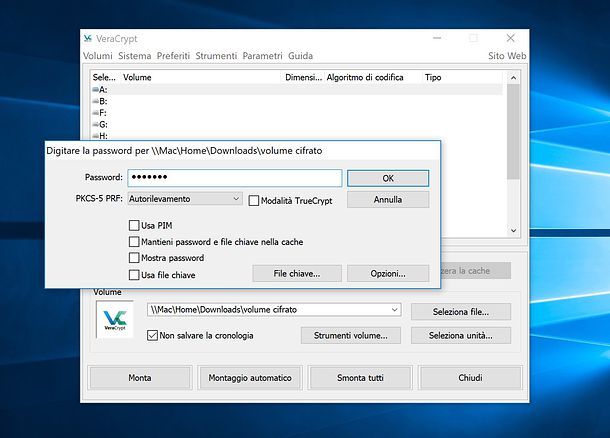The width and height of the screenshot is (610, 438).
Task: Open the PKCS-5 PRF Autorilevamento dropdown
Action: point(185,199)
